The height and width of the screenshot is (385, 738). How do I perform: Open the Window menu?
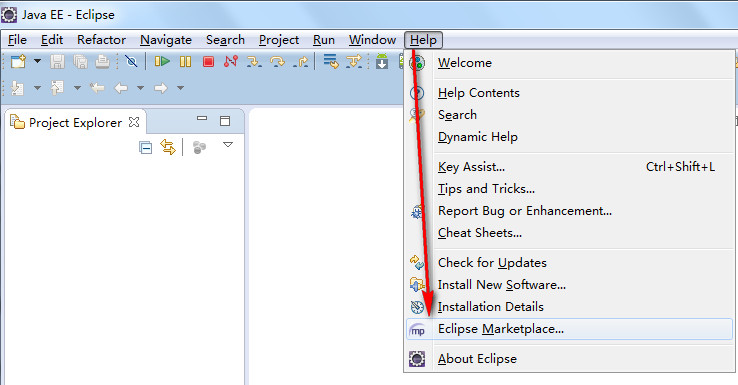(x=372, y=40)
